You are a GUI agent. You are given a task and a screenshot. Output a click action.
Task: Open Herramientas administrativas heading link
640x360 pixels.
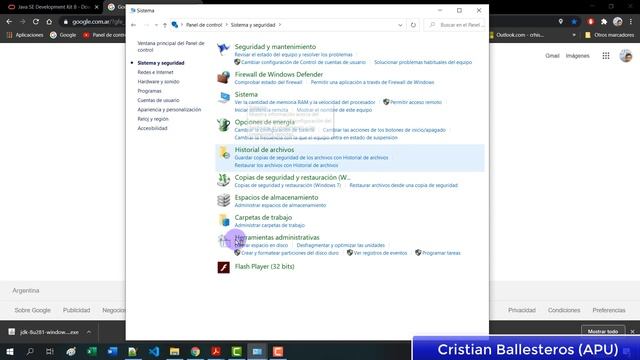point(277,238)
